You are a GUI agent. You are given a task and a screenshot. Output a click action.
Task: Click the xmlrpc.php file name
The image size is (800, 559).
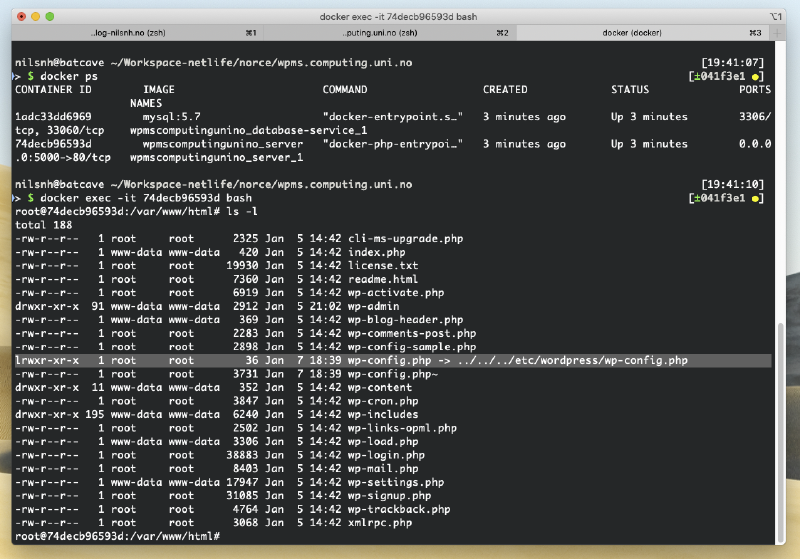[380, 523]
